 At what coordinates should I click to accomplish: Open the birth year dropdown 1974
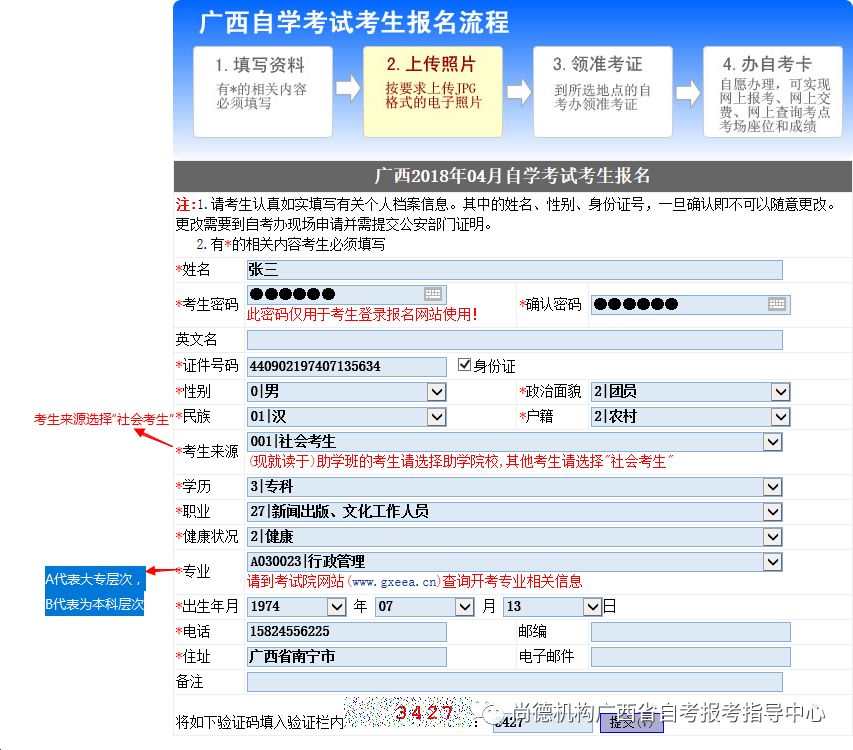tap(296, 606)
